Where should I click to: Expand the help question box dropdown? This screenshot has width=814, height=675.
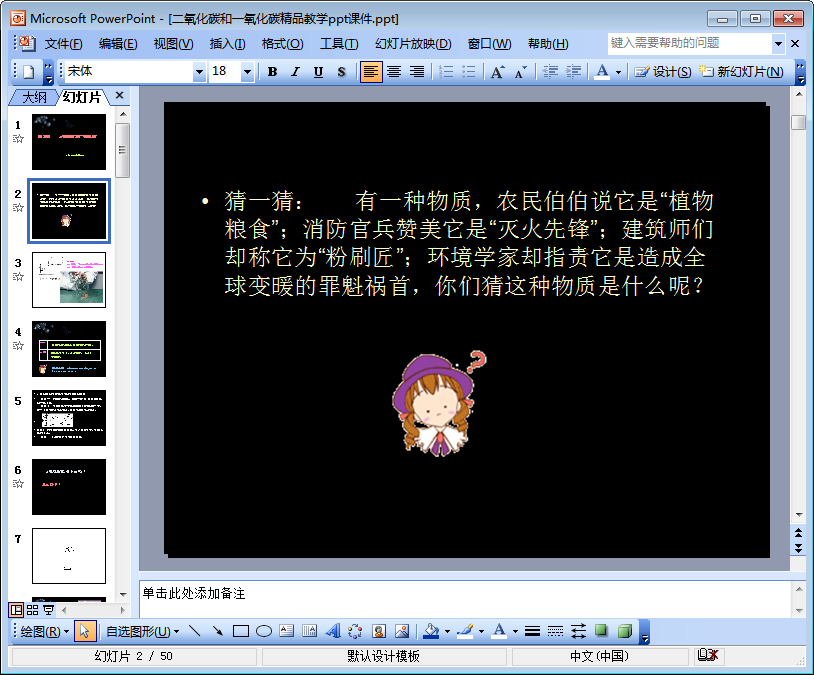click(x=778, y=44)
